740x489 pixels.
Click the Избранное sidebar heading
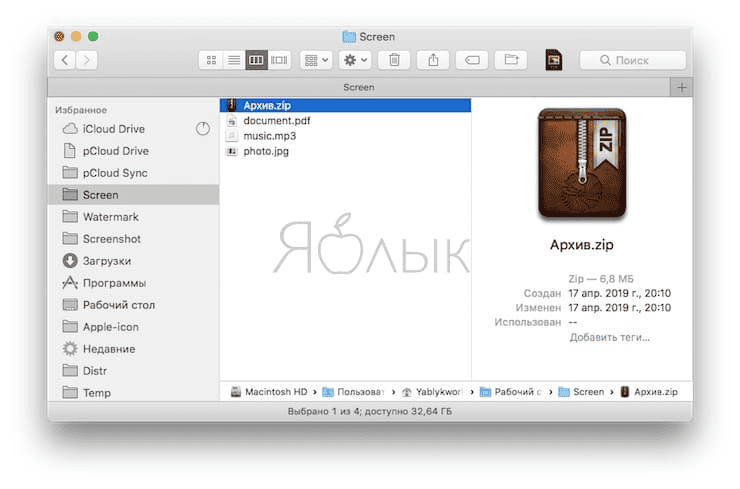81,110
